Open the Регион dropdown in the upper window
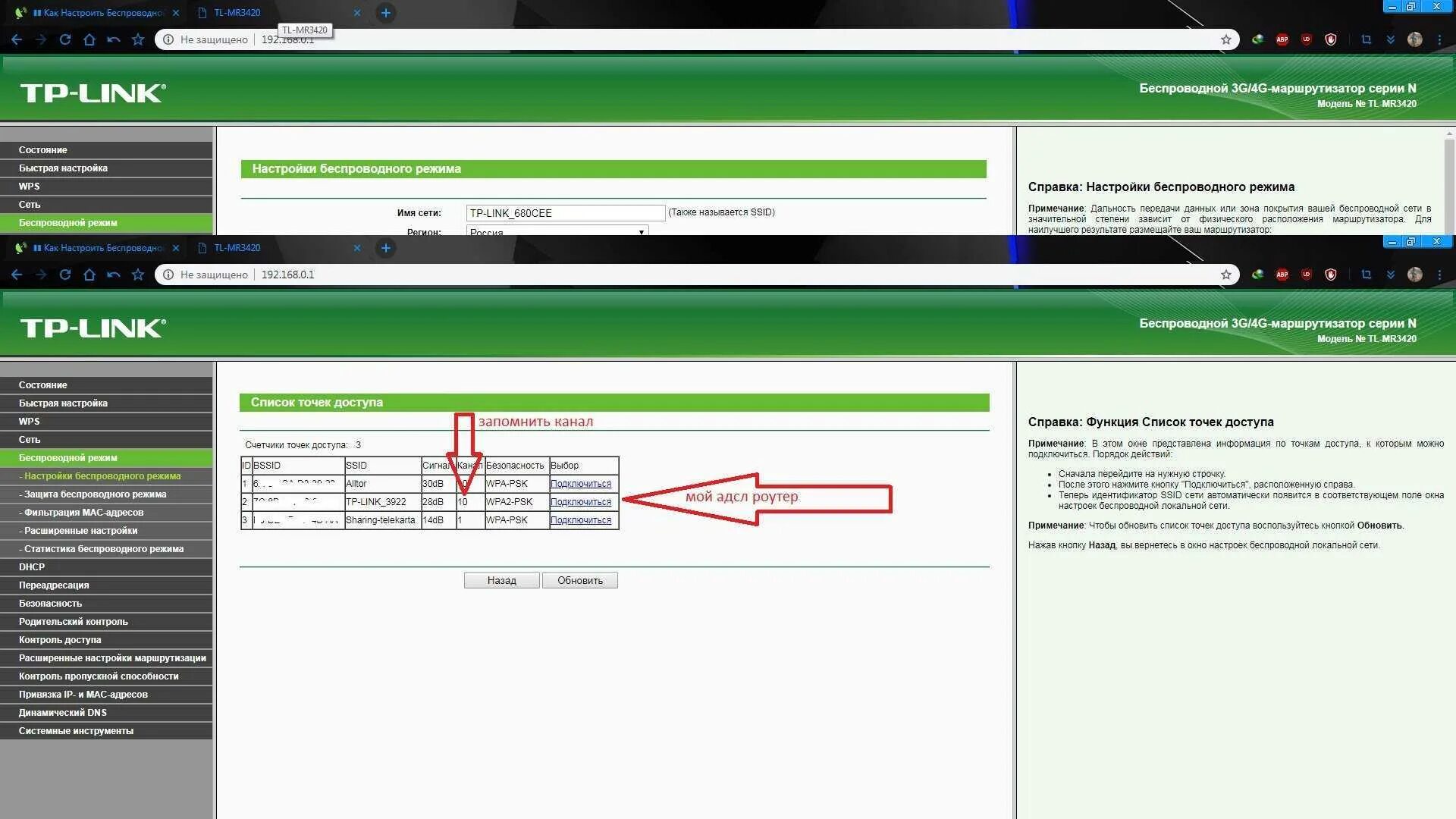 pyautogui.click(x=557, y=231)
